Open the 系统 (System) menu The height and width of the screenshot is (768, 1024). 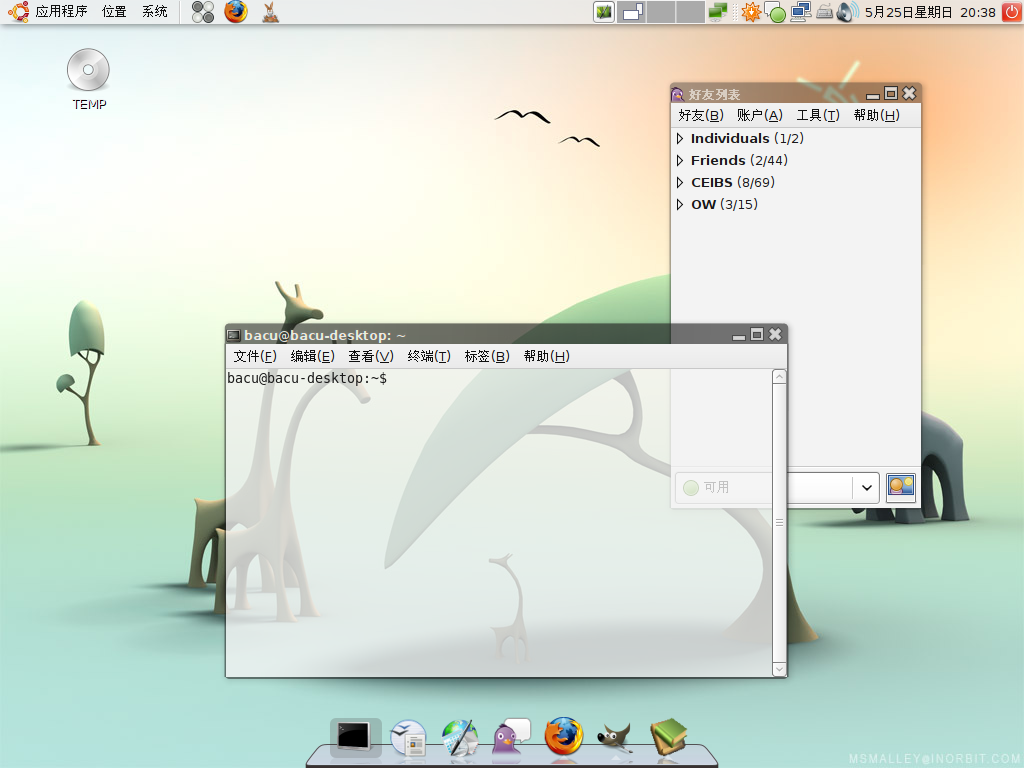(155, 12)
